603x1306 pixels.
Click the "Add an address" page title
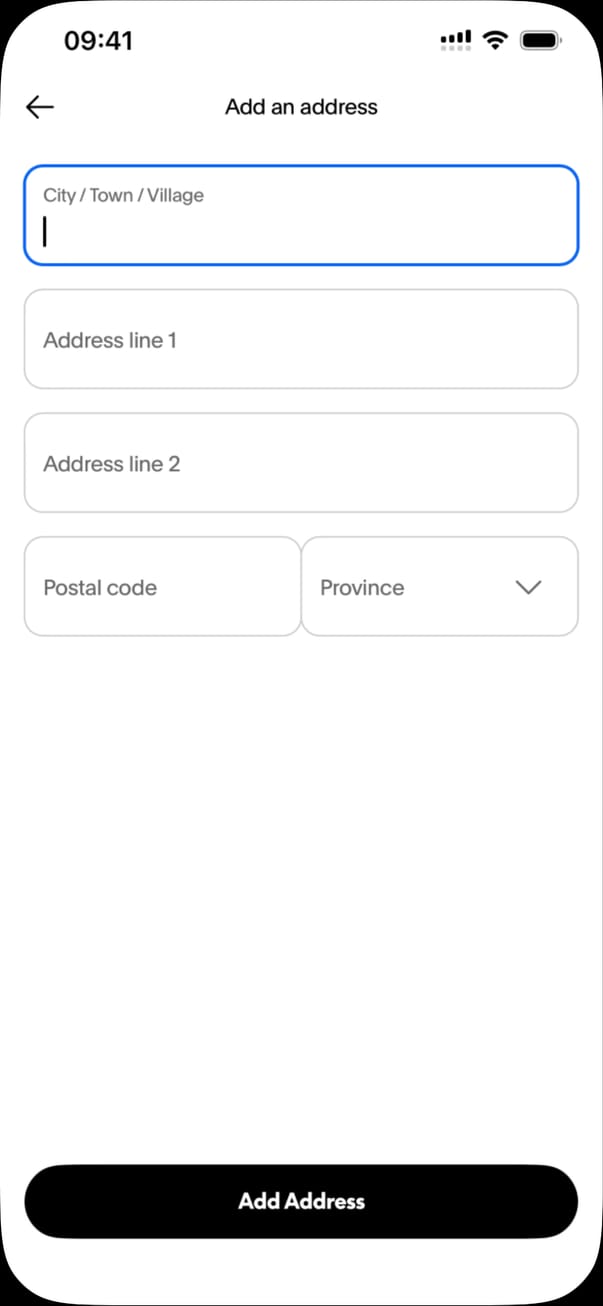tap(301, 107)
